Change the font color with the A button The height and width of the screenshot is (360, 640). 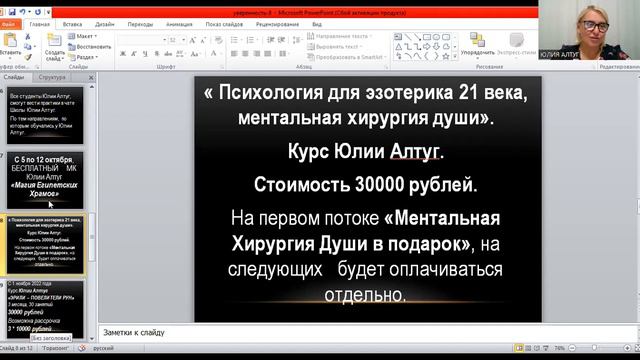(x=213, y=53)
